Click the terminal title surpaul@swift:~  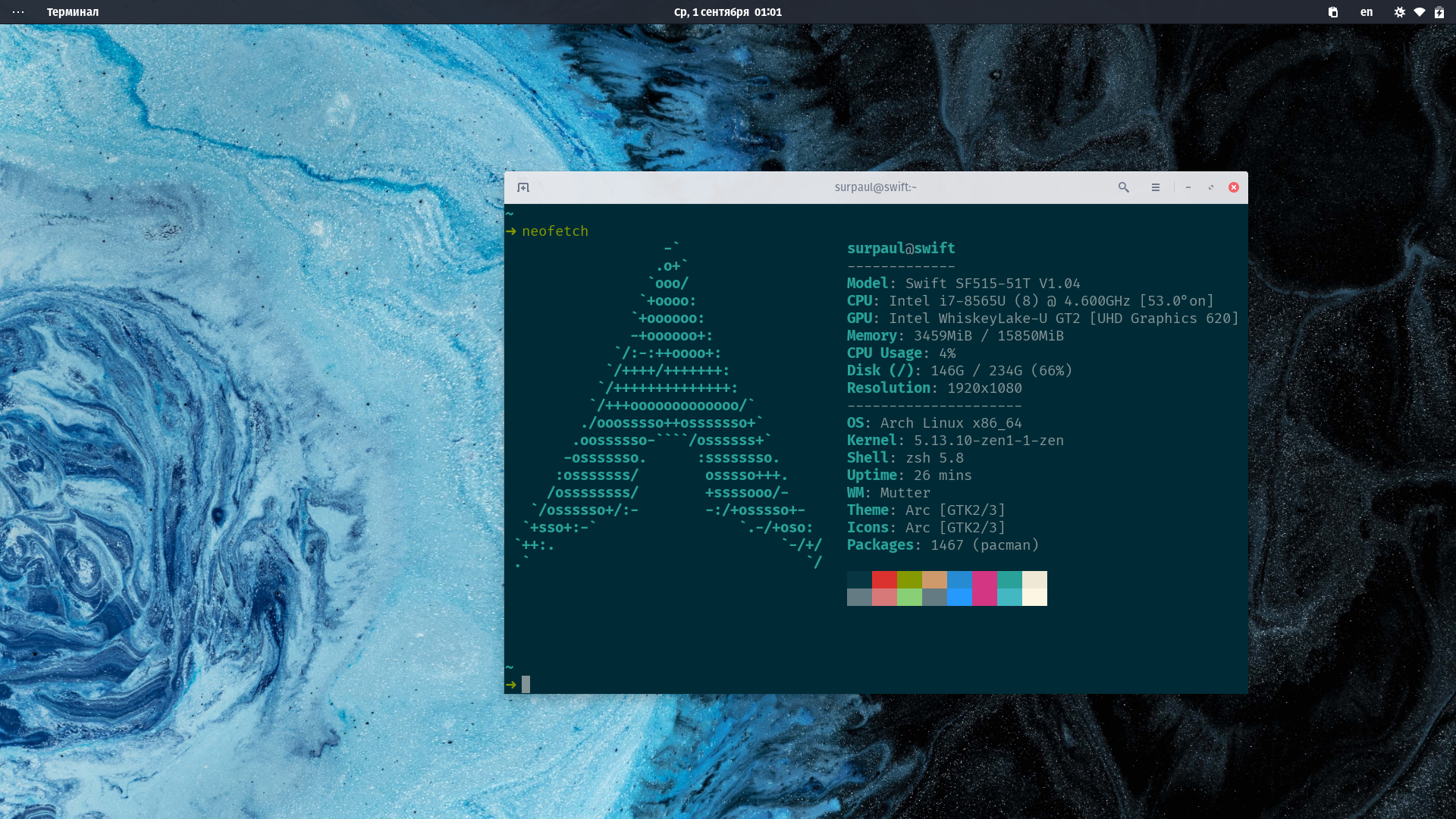[x=876, y=187]
